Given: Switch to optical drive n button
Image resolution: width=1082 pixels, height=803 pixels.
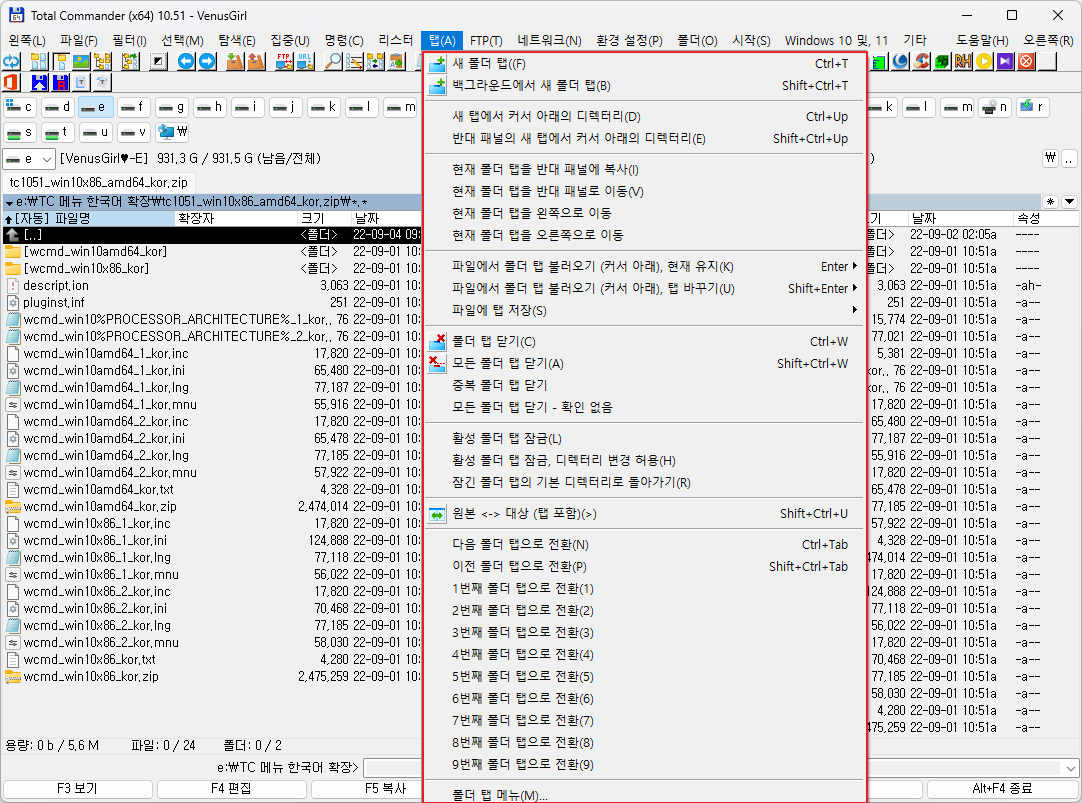Looking at the screenshot, I should (x=994, y=107).
